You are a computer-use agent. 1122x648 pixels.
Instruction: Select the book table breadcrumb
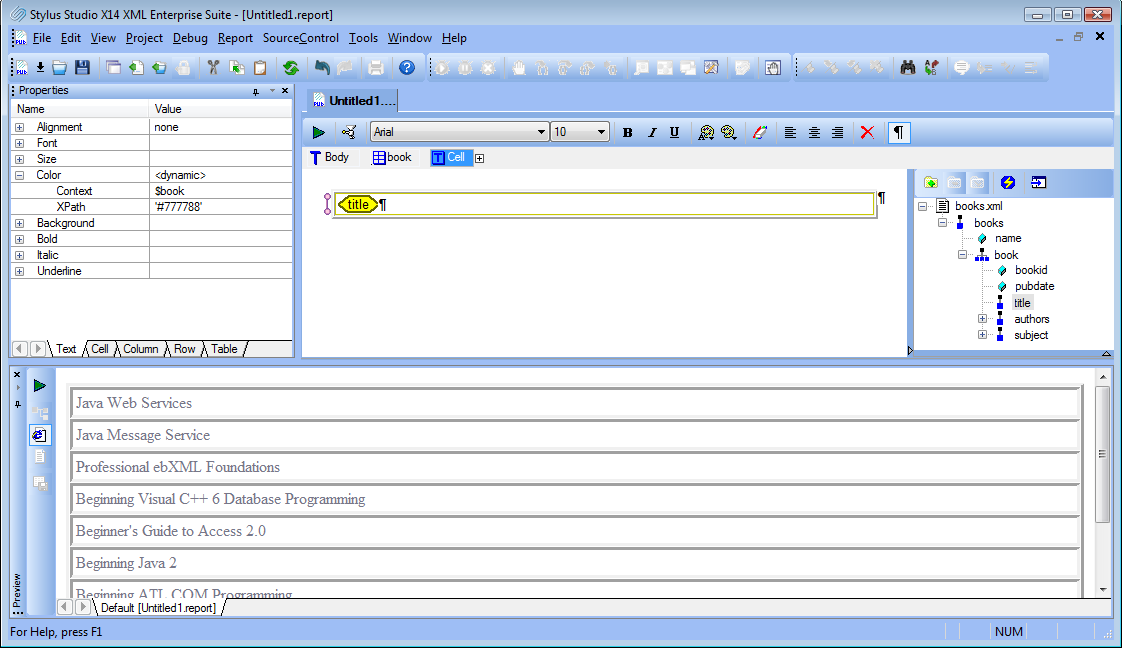tap(391, 158)
